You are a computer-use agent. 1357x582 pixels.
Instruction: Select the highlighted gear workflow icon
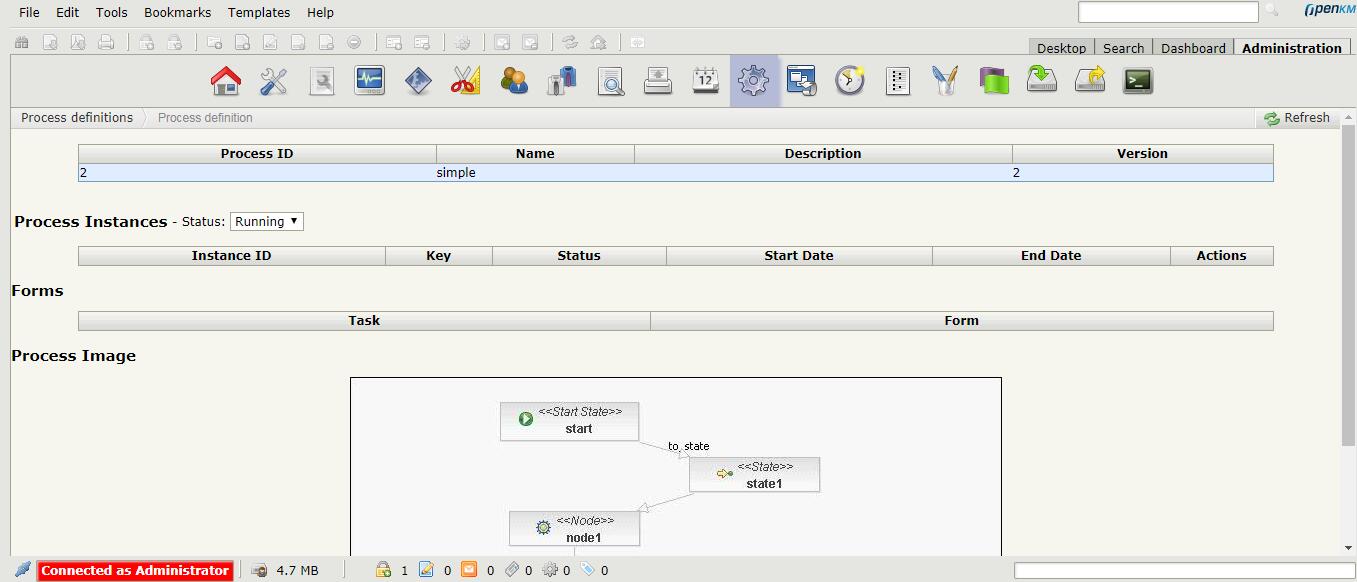[754, 81]
